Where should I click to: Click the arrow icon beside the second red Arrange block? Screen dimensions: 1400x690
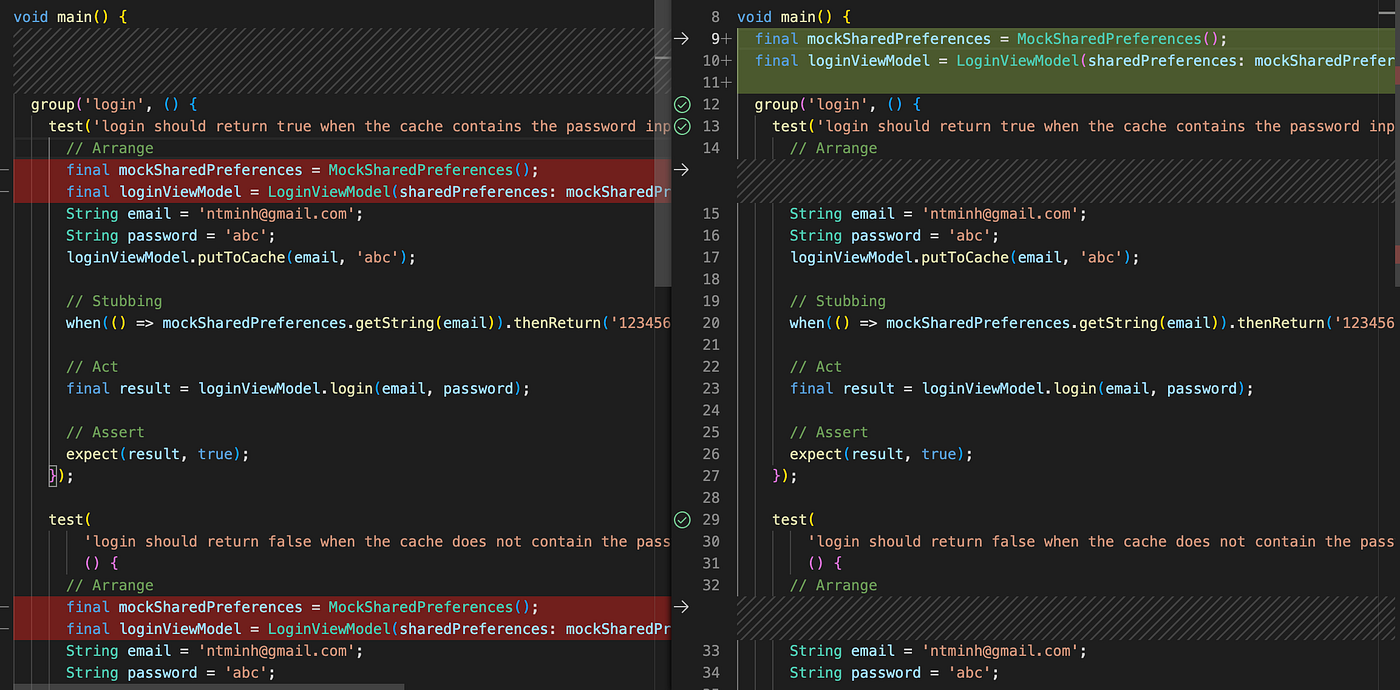[681, 607]
